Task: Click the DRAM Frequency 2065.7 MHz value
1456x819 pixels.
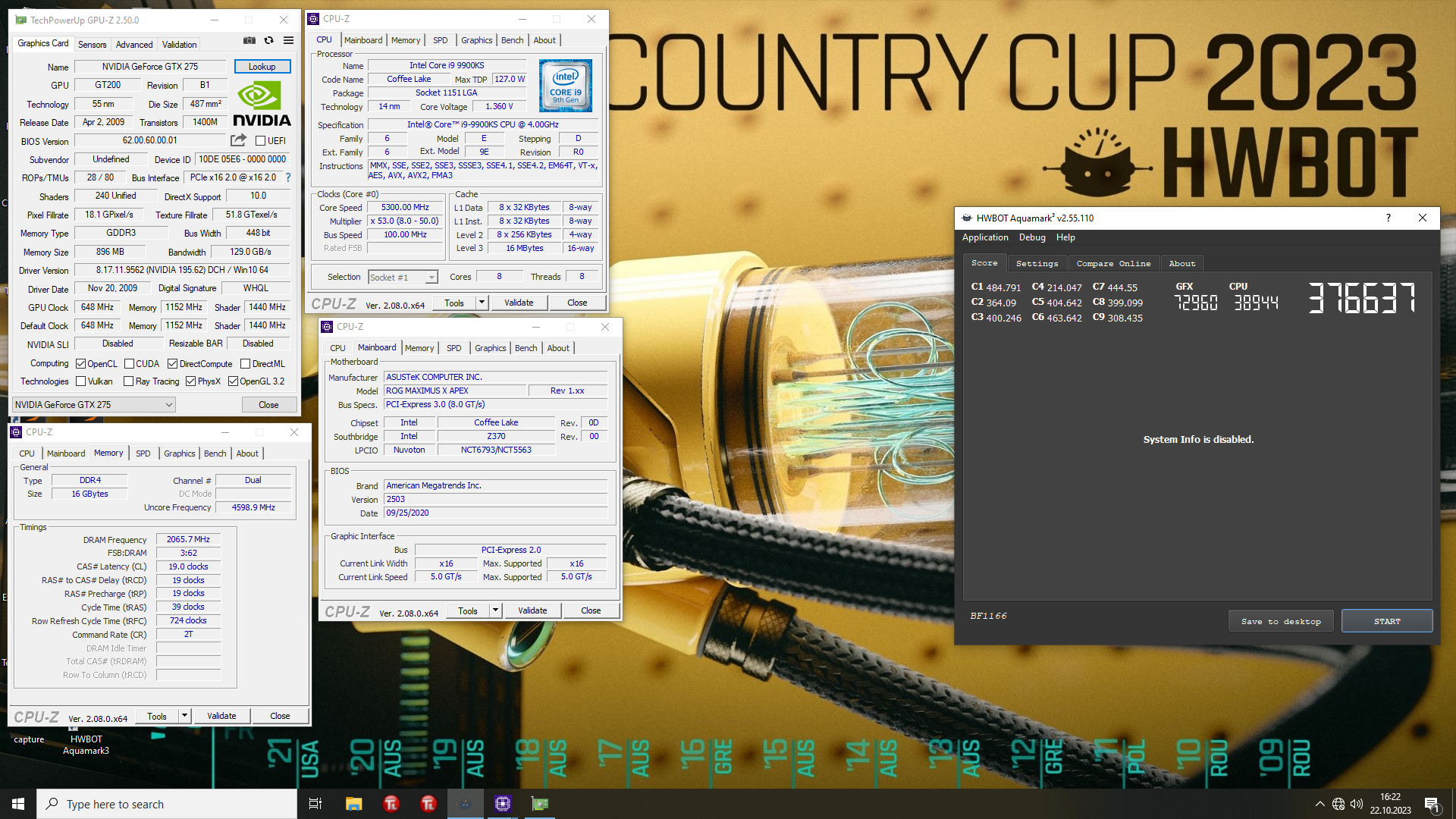Action: click(188, 539)
